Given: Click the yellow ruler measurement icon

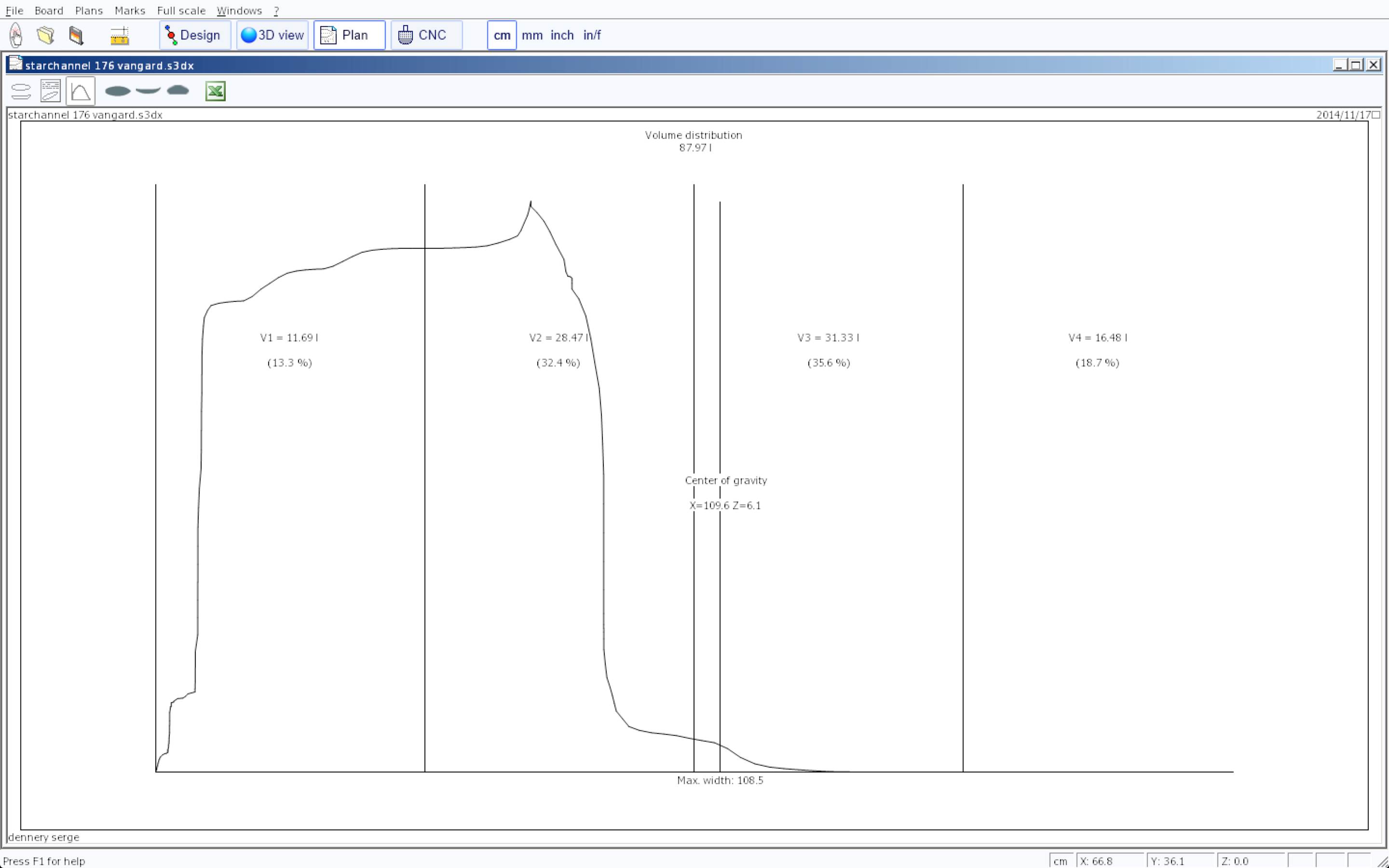Looking at the screenshot, I should [120, 36].
